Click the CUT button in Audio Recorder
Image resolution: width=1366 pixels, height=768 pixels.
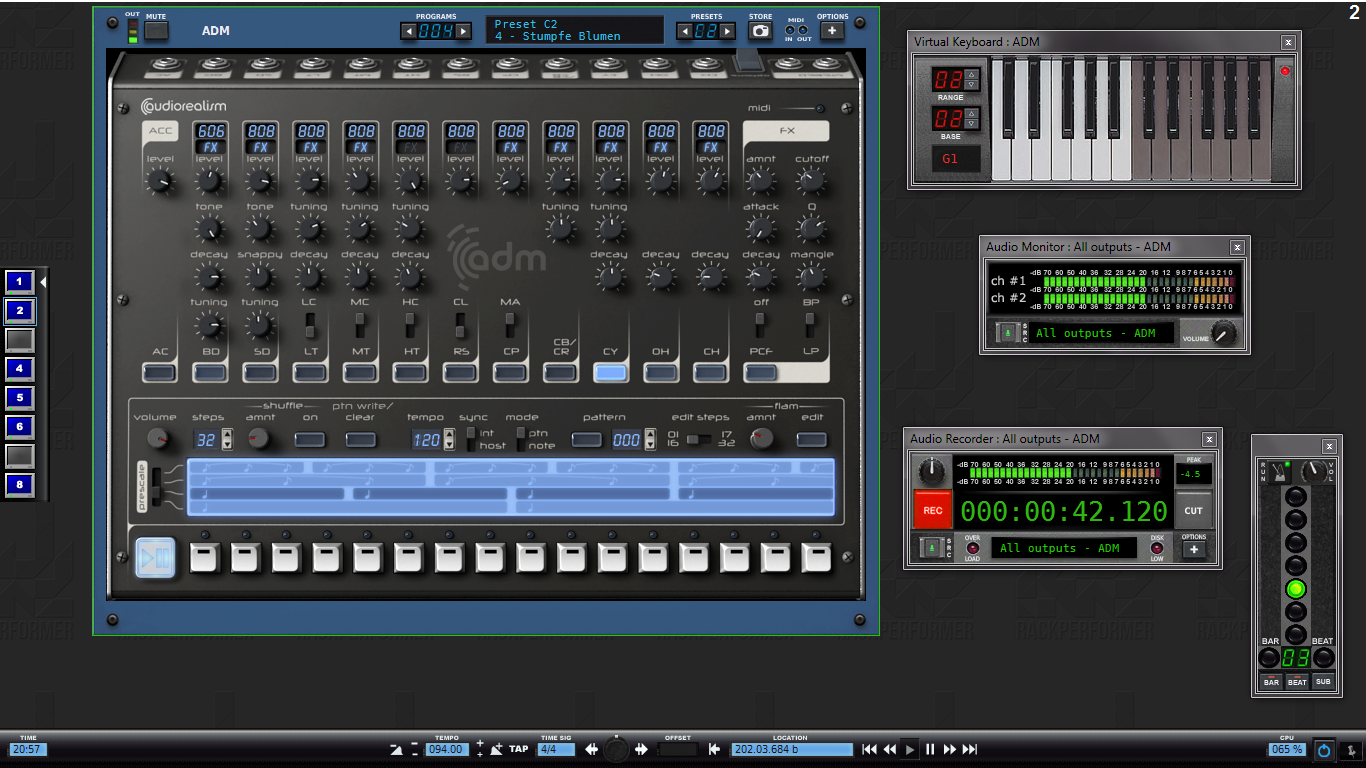pyautogui.click(x=1193, y=510)
